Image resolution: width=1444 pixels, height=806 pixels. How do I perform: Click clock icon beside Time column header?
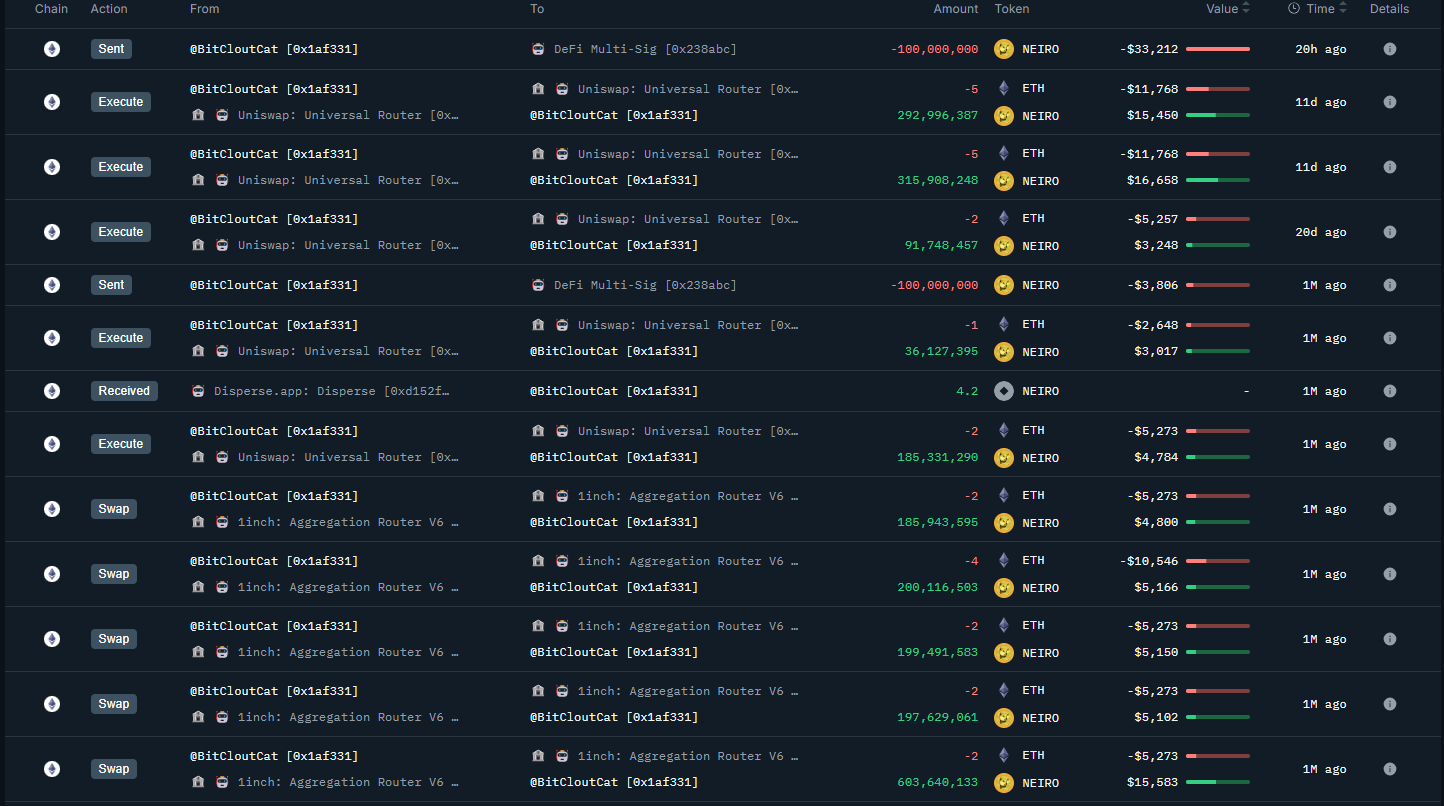click(1294, 9)
